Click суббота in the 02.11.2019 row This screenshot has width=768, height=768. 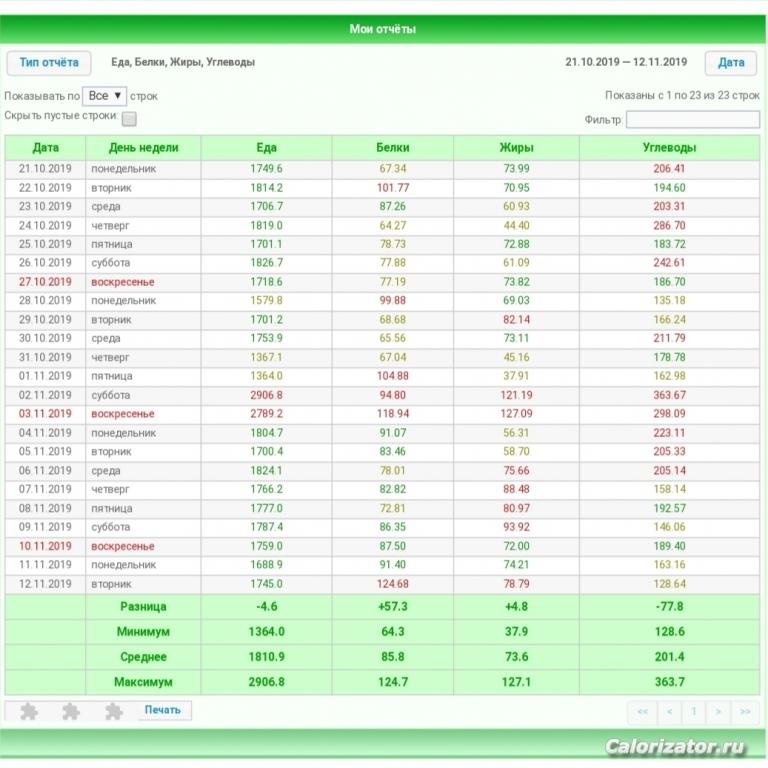point(111,395)
